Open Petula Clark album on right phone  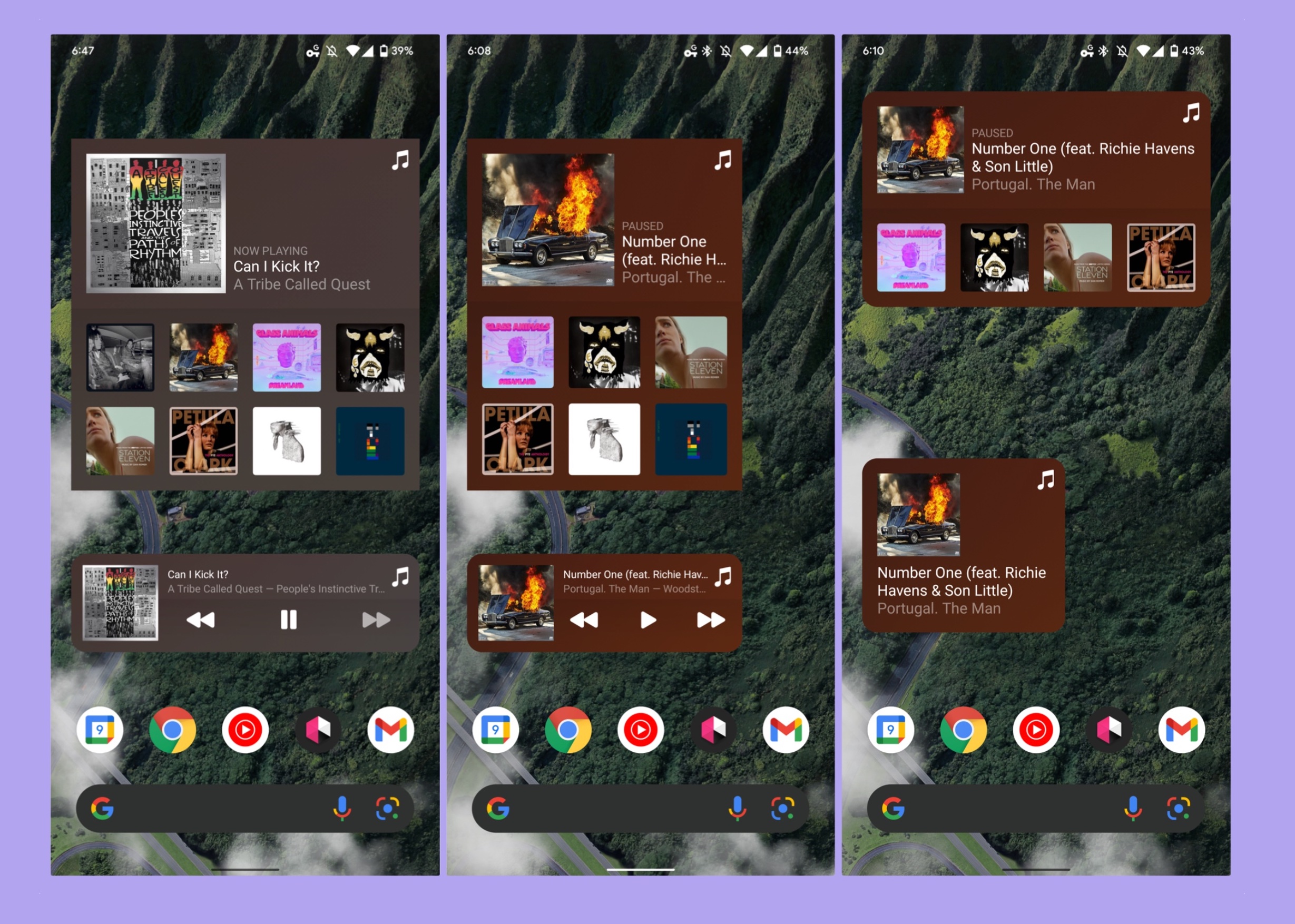(x=1161, y=257)
